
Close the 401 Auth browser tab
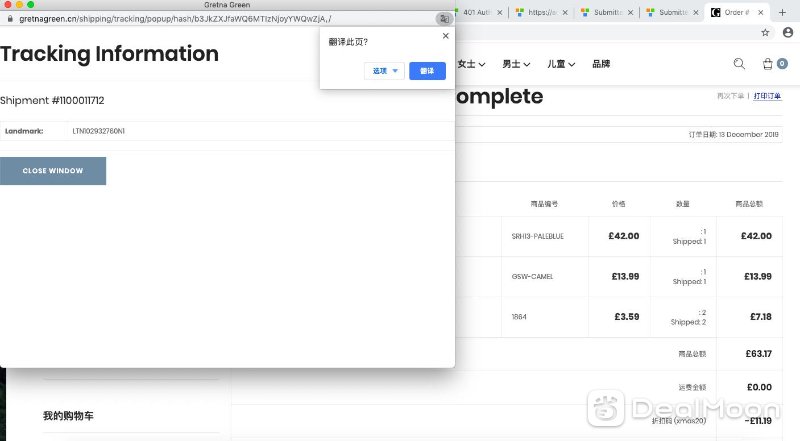(x=499, y=12)
